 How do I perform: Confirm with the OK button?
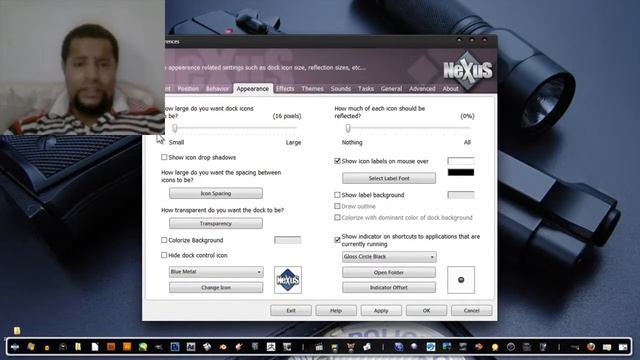(427, 311)
